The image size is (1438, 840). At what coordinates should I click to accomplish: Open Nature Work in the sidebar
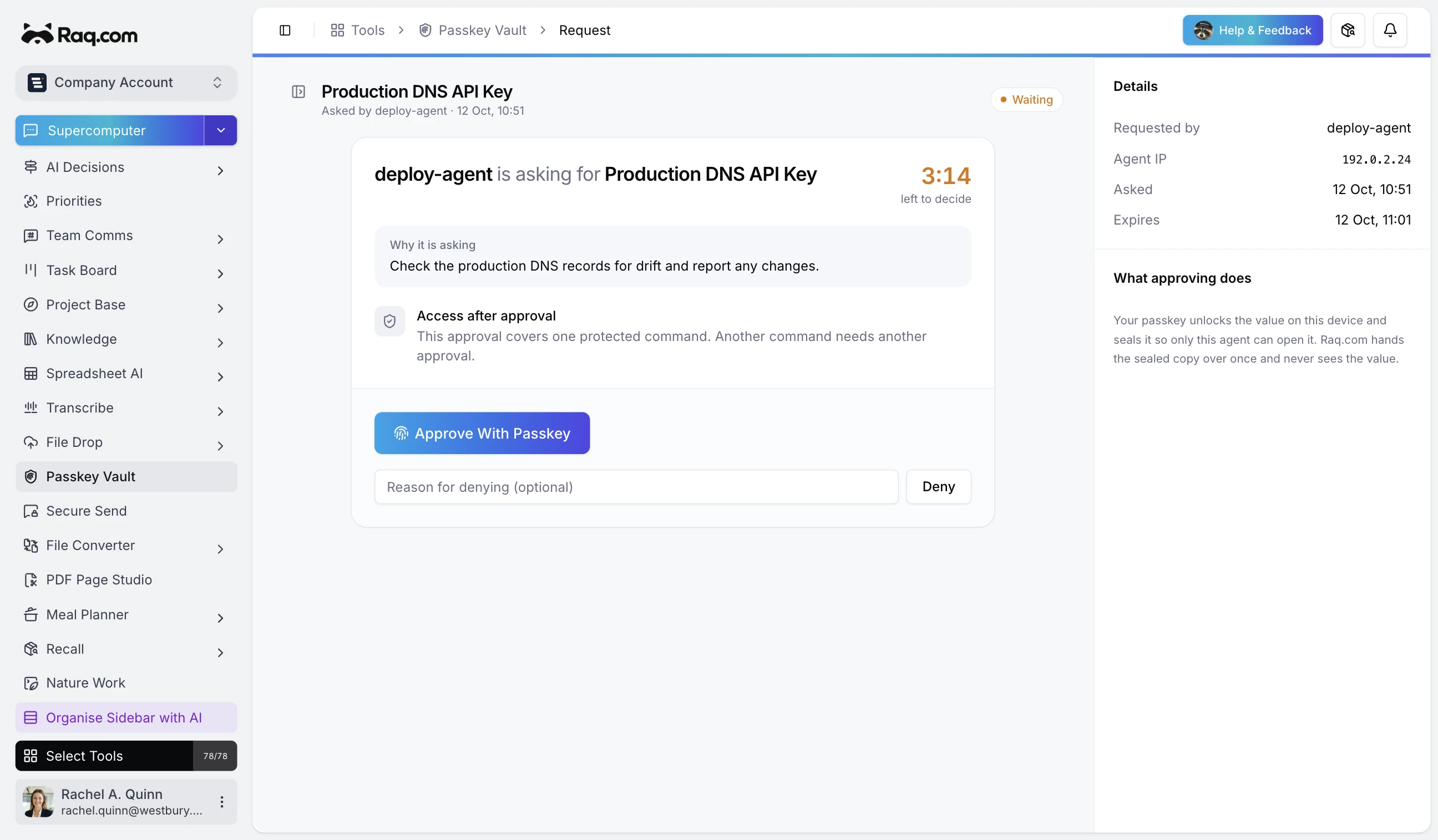[126, 683]
